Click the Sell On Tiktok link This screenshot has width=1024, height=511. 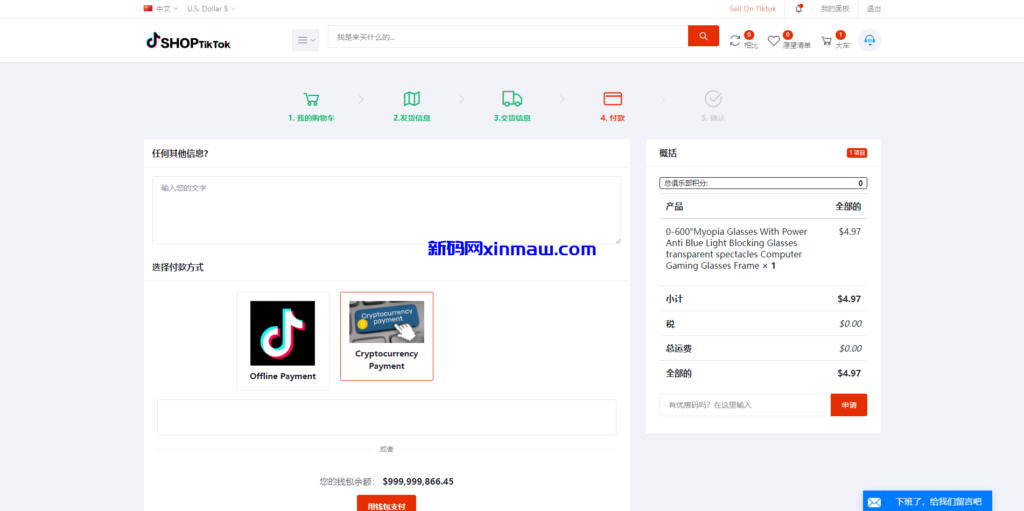752,8
